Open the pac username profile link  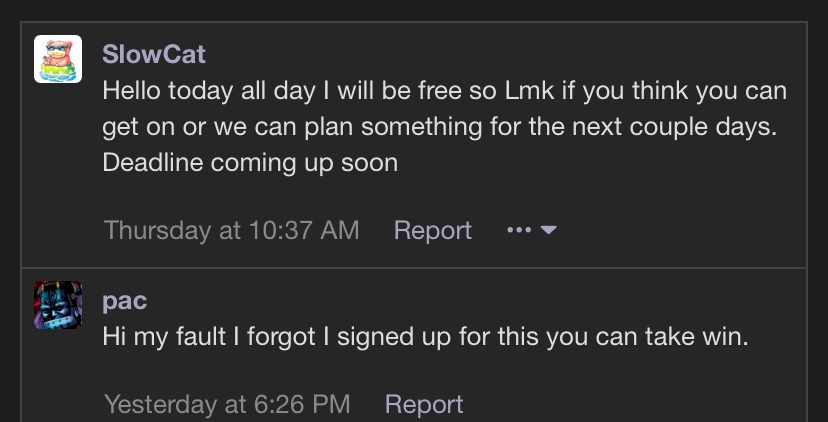(x=125, y=301)
